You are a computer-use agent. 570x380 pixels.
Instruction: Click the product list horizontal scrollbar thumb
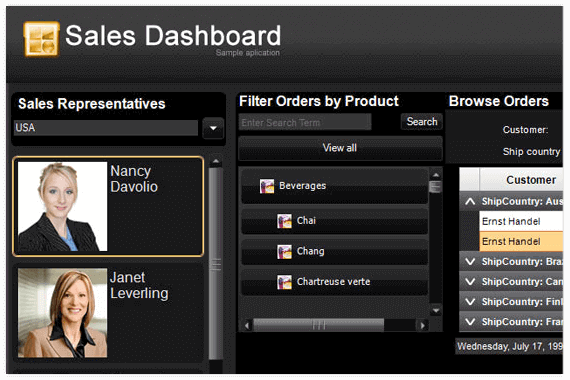pyautogui.click(x=318, y=325)
